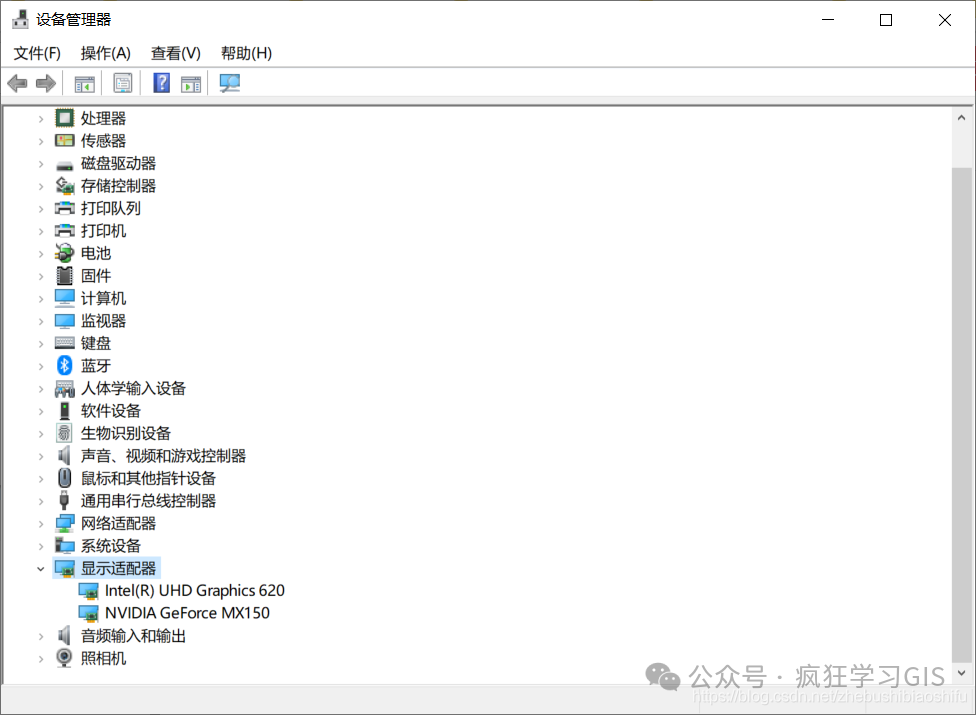
Task: Click the 蓝牙 Bluetooth icon
Action: point(64,365)
